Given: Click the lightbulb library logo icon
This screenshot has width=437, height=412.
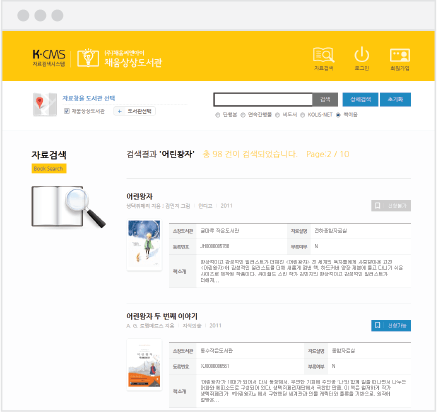Looking at the screenshot, I should pos(88,58).
